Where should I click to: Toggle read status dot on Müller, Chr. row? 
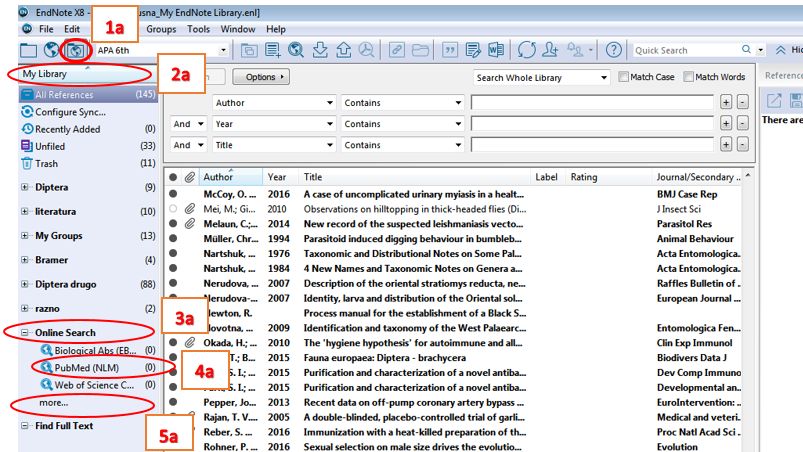pyautogui.click(x=173, y=239)
